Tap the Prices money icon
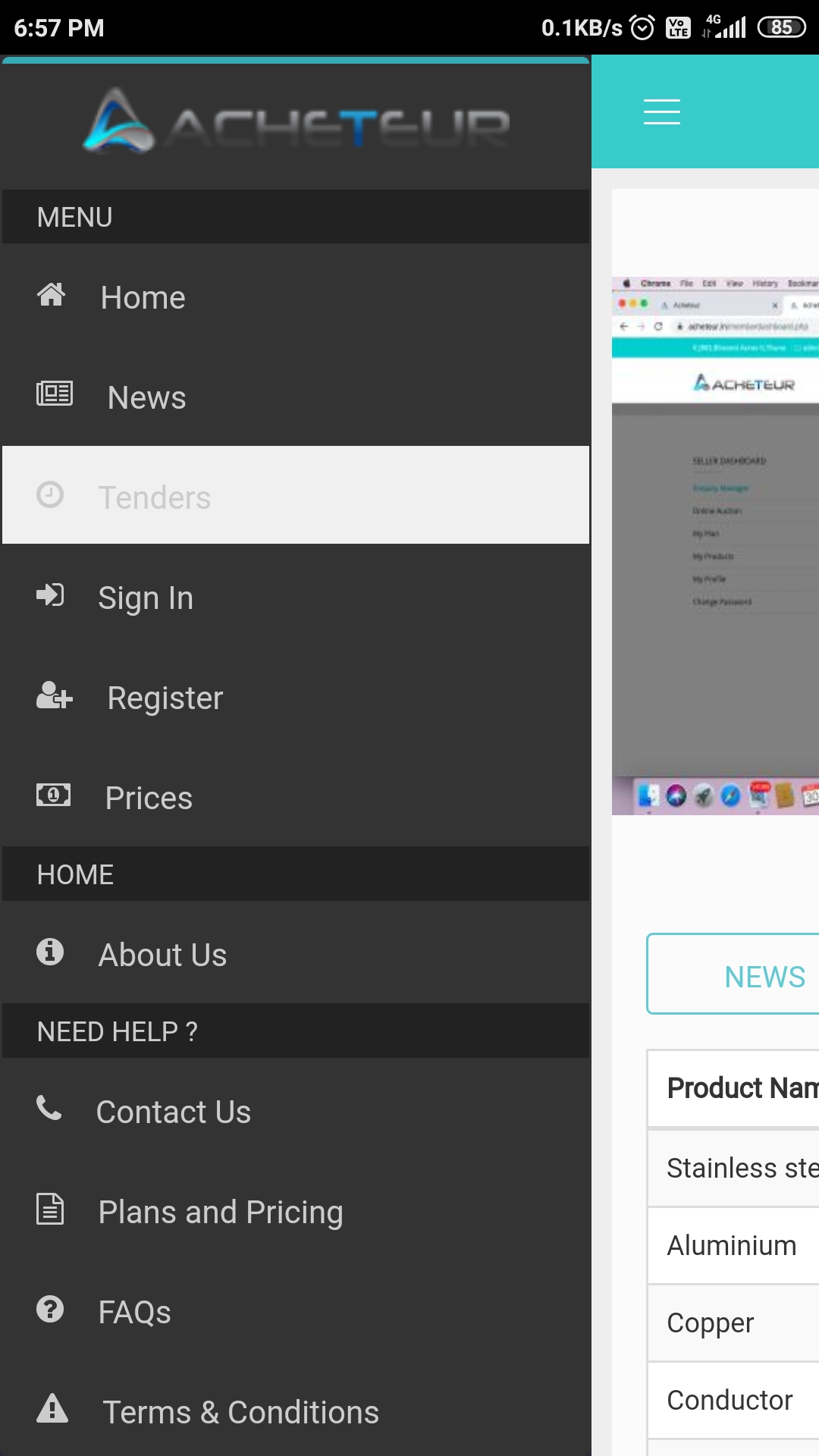The image size is (819, 1456). click(x=53, y=795)
